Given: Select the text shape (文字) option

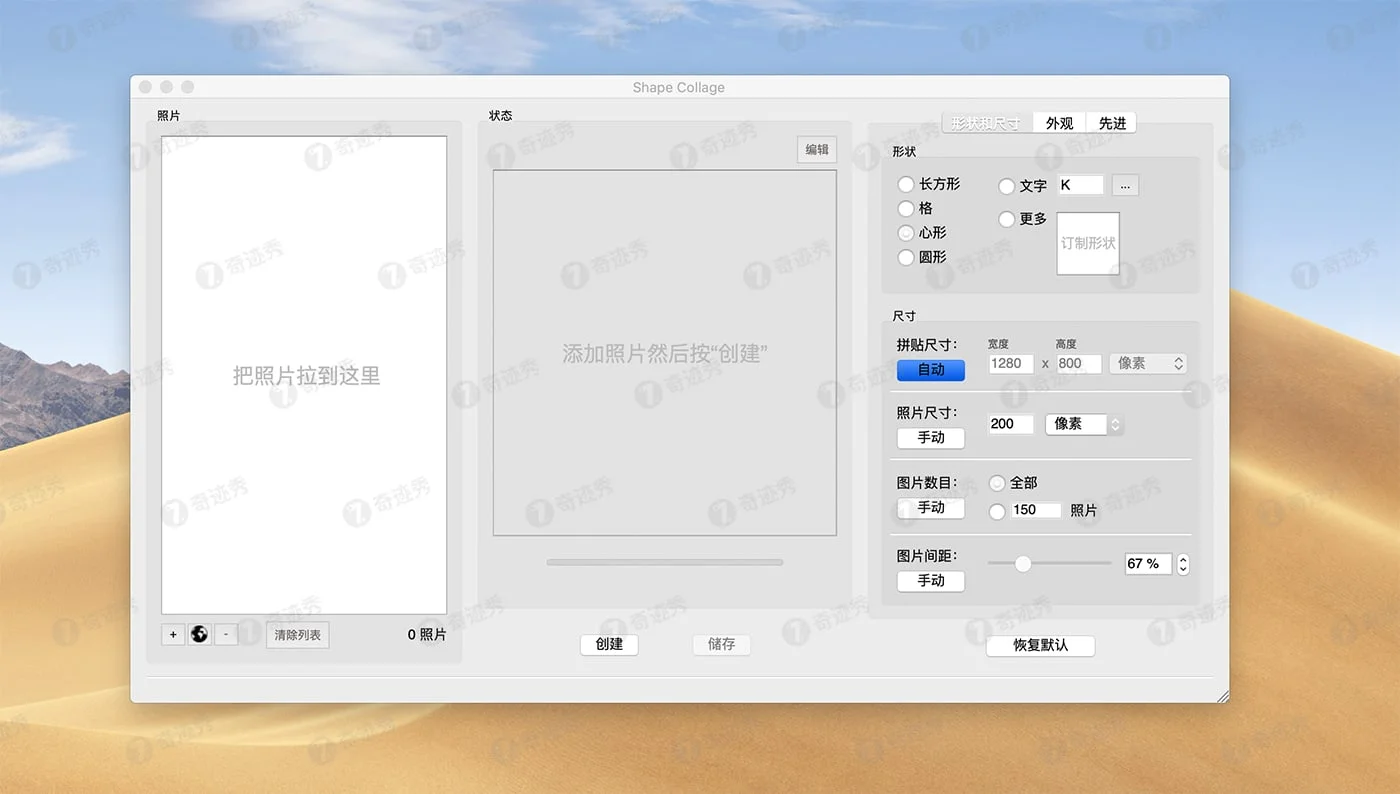Looking at the screenshot, I should click(x=1007, y=185).
